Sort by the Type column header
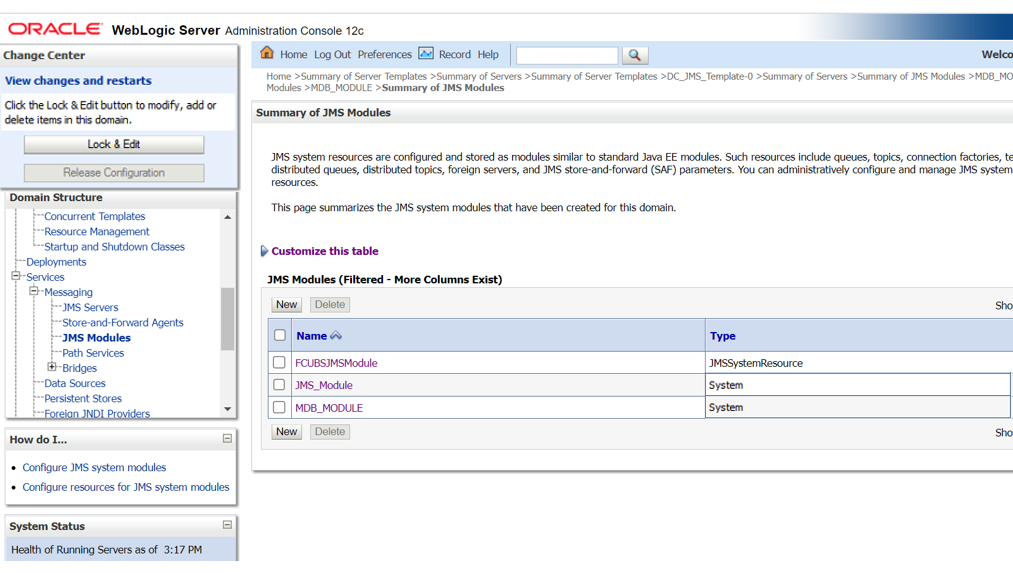Screen dimensions: 1013x573 (722, 336)
